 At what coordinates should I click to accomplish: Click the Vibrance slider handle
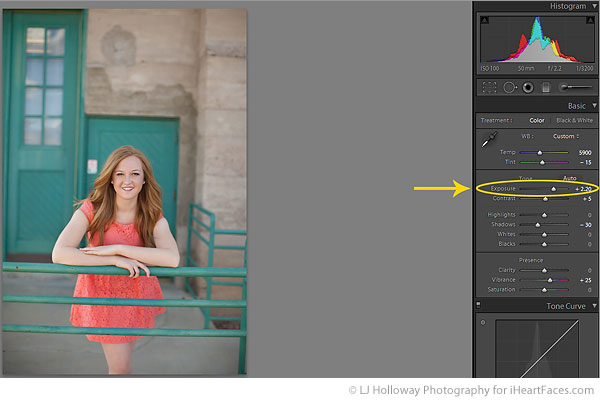(550, 280)
